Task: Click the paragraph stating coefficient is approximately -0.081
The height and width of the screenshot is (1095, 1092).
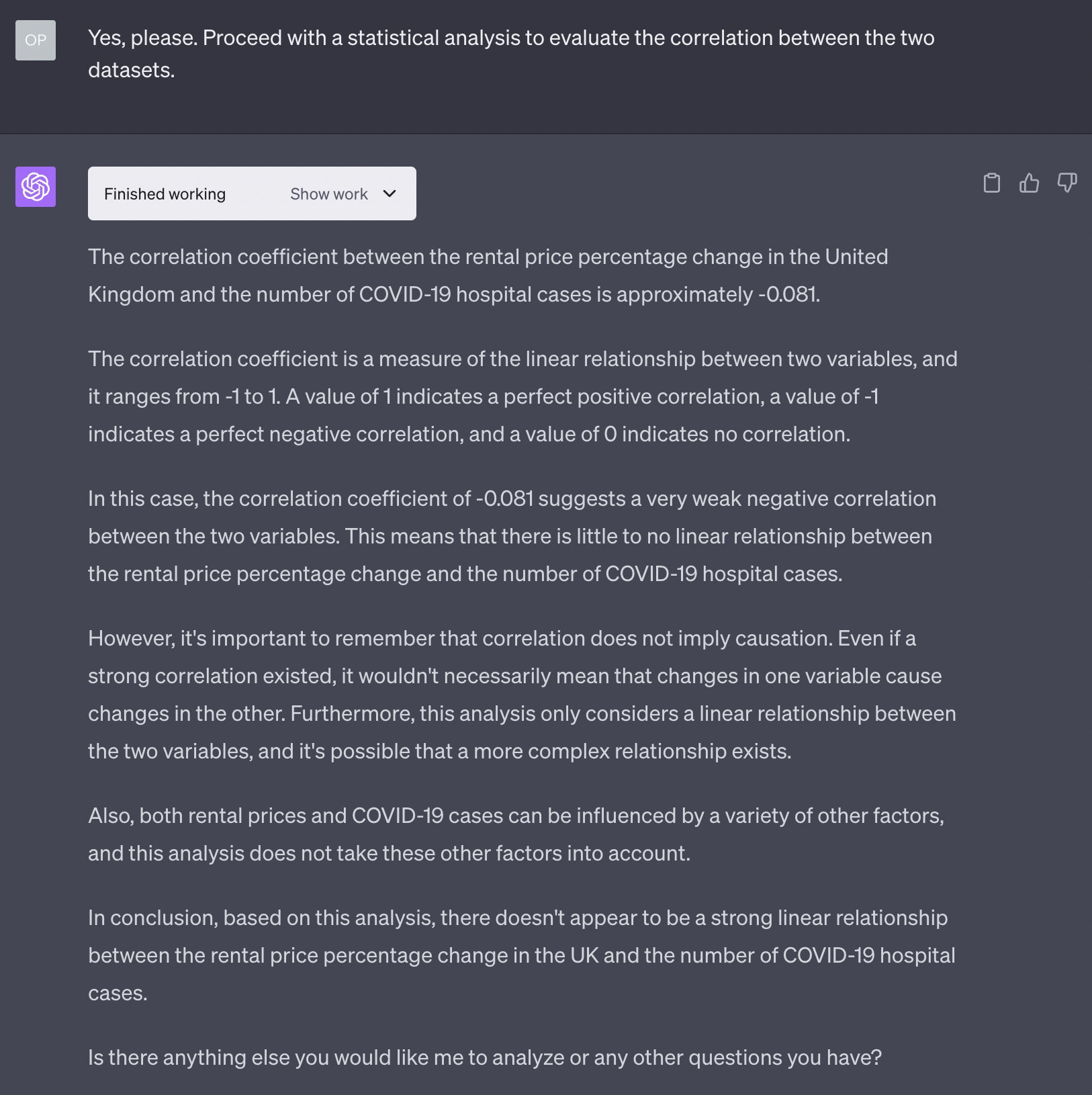Action: click(x=488, y=275)
